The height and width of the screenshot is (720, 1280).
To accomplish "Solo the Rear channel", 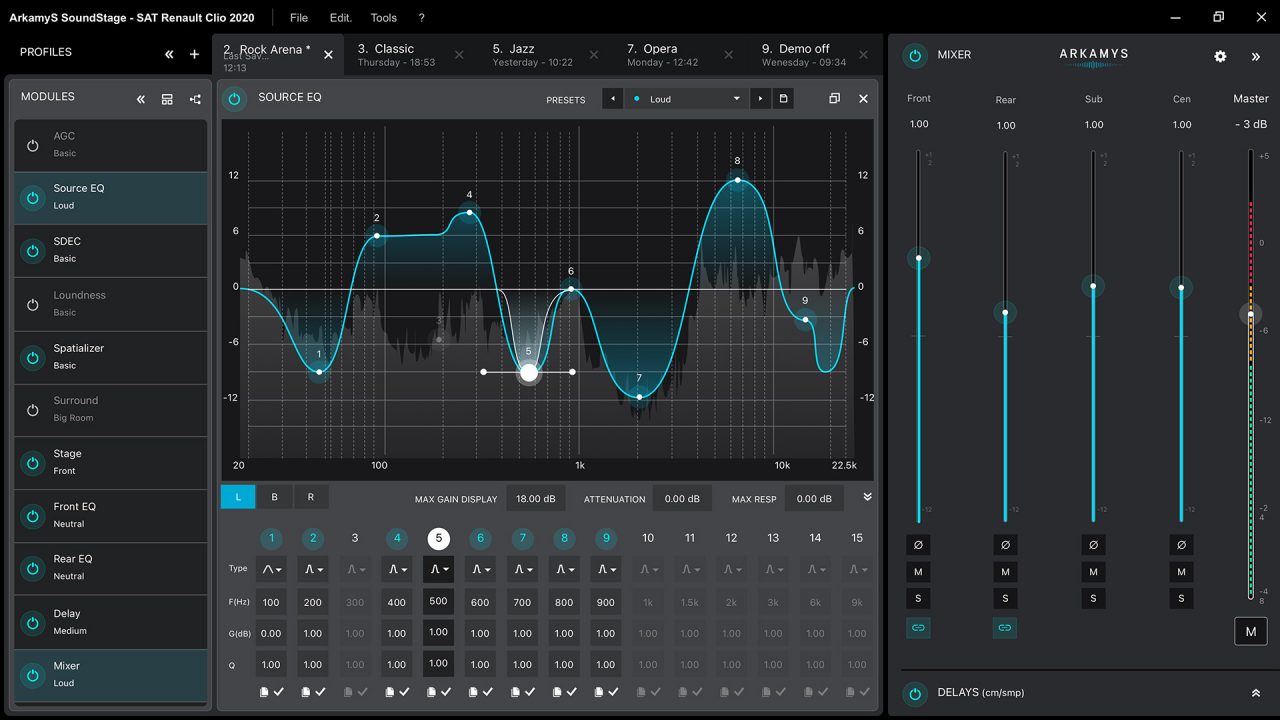I will click(1005, 598).
